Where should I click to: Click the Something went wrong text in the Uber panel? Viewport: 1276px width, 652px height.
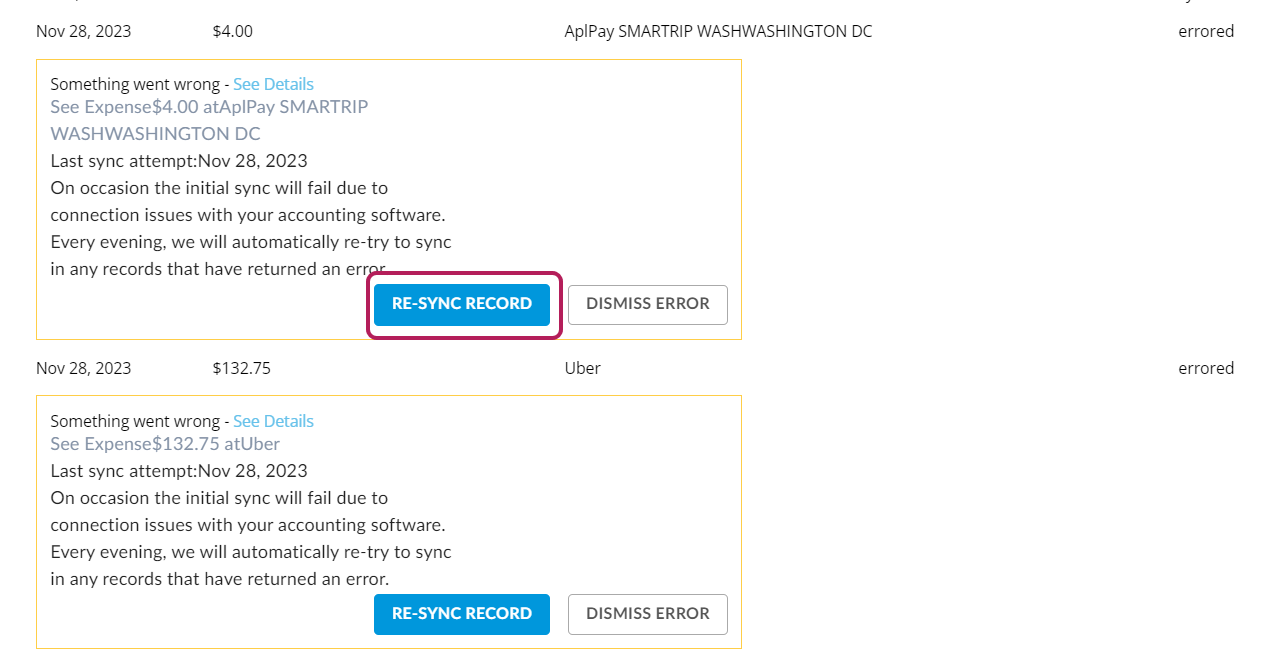[134, 421]
